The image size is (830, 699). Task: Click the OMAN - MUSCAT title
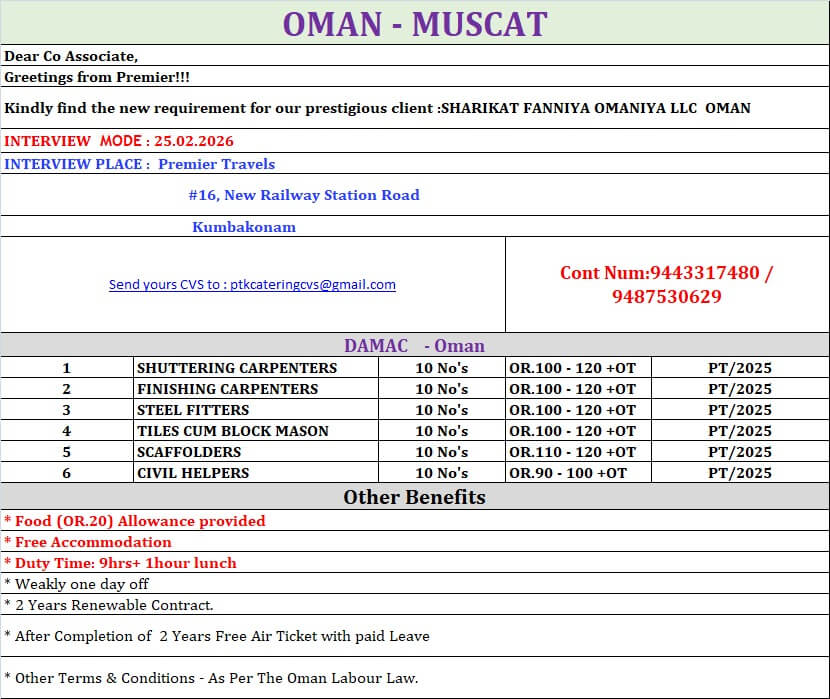tap(414, 22)
